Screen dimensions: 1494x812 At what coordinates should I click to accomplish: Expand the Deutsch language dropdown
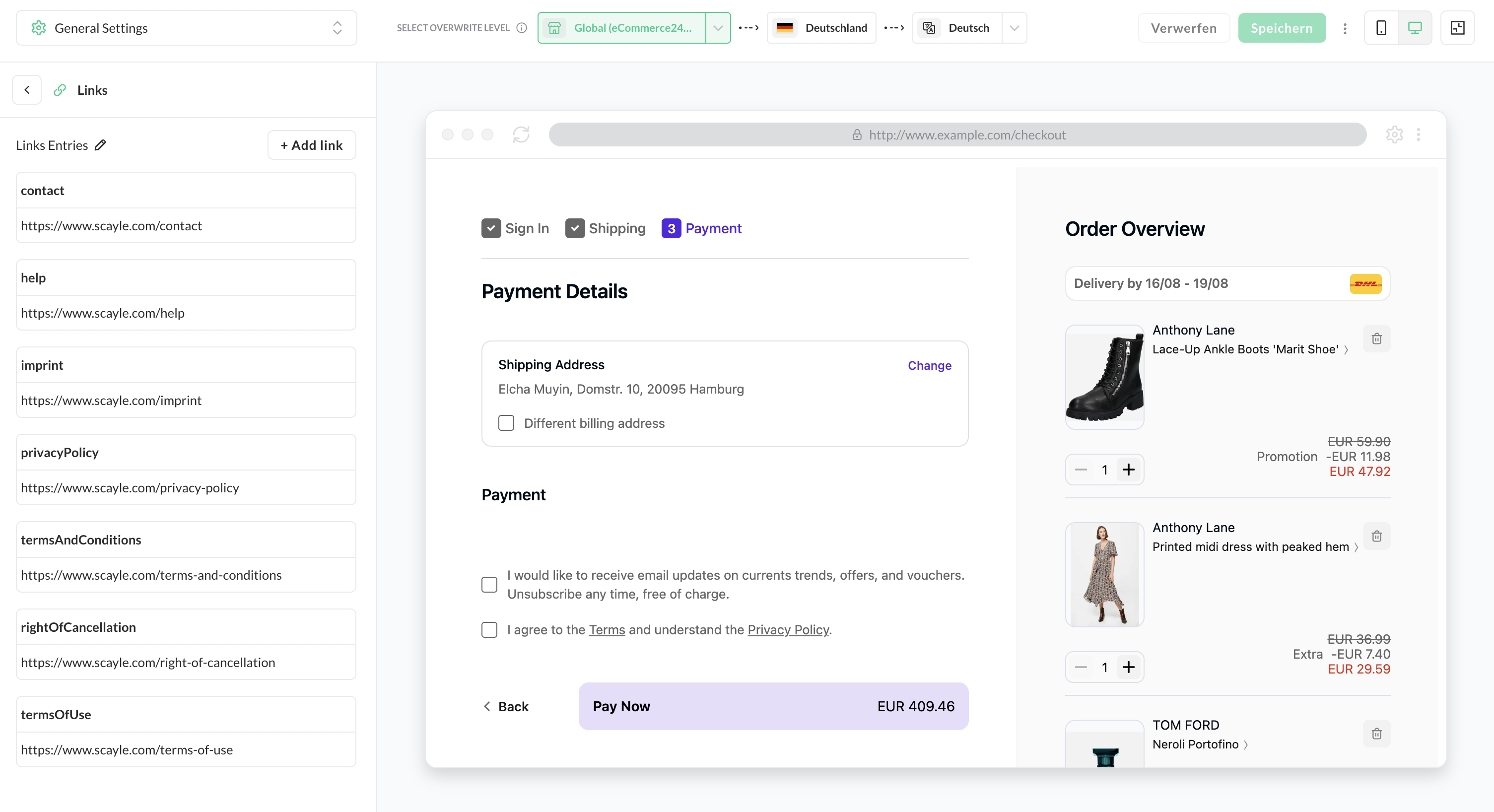point(1014,28)
